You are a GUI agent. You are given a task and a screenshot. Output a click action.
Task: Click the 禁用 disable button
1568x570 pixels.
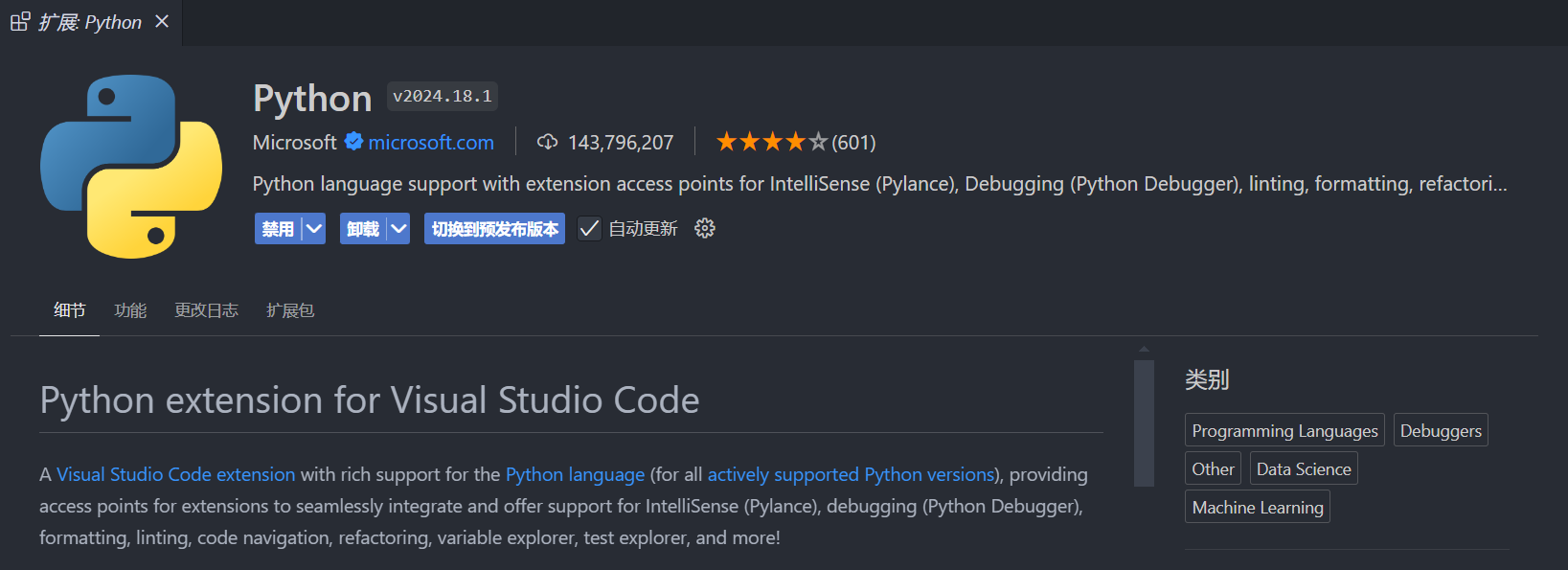click(278, 229)
